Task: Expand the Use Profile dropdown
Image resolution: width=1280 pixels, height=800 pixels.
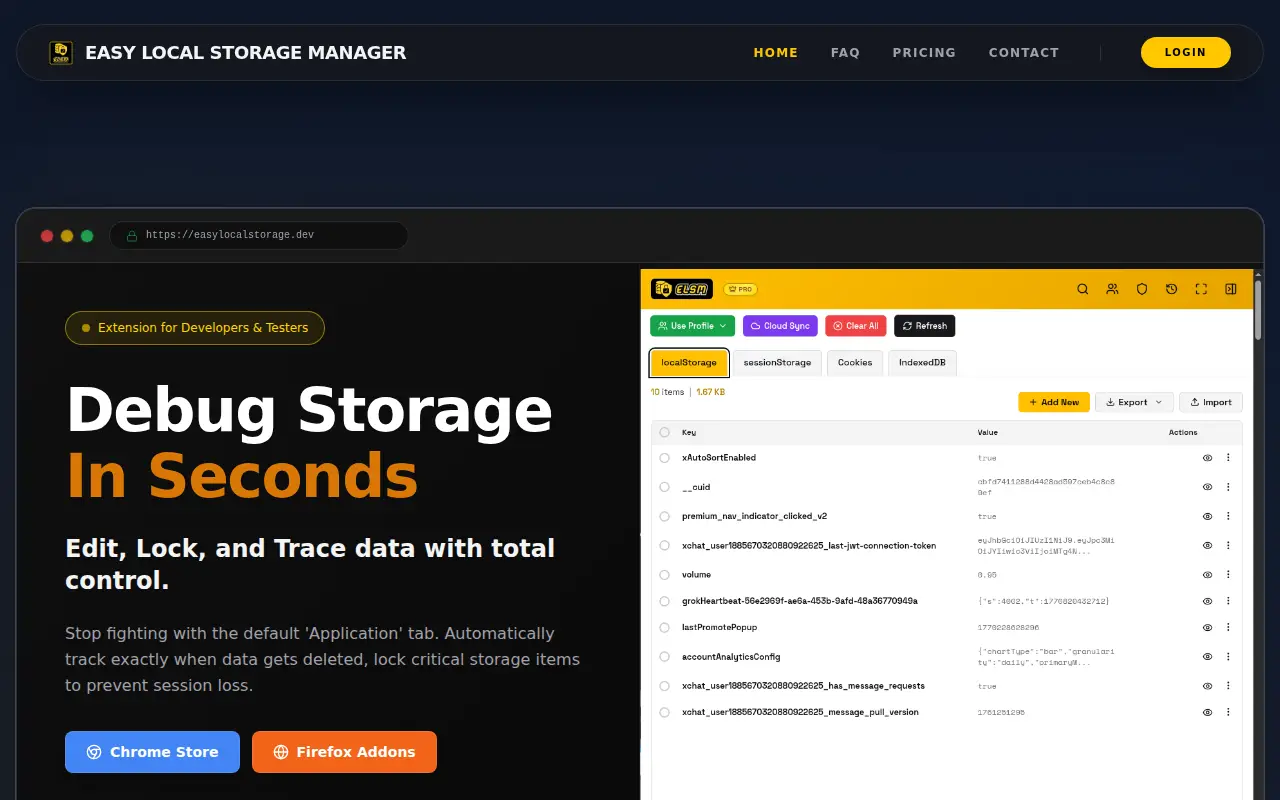Action: 692,326
